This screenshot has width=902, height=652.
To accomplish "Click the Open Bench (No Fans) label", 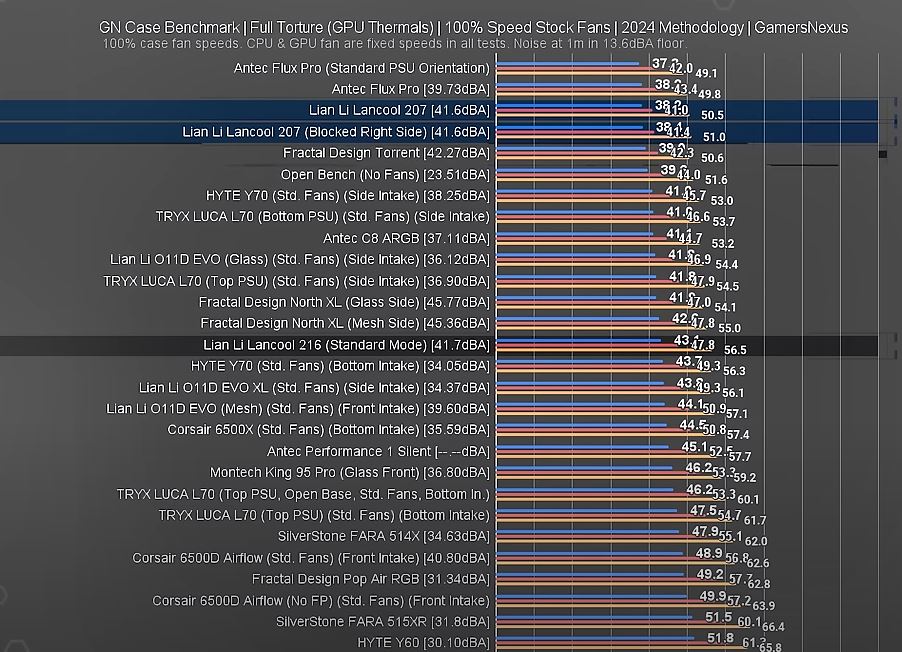I will 385,174.
